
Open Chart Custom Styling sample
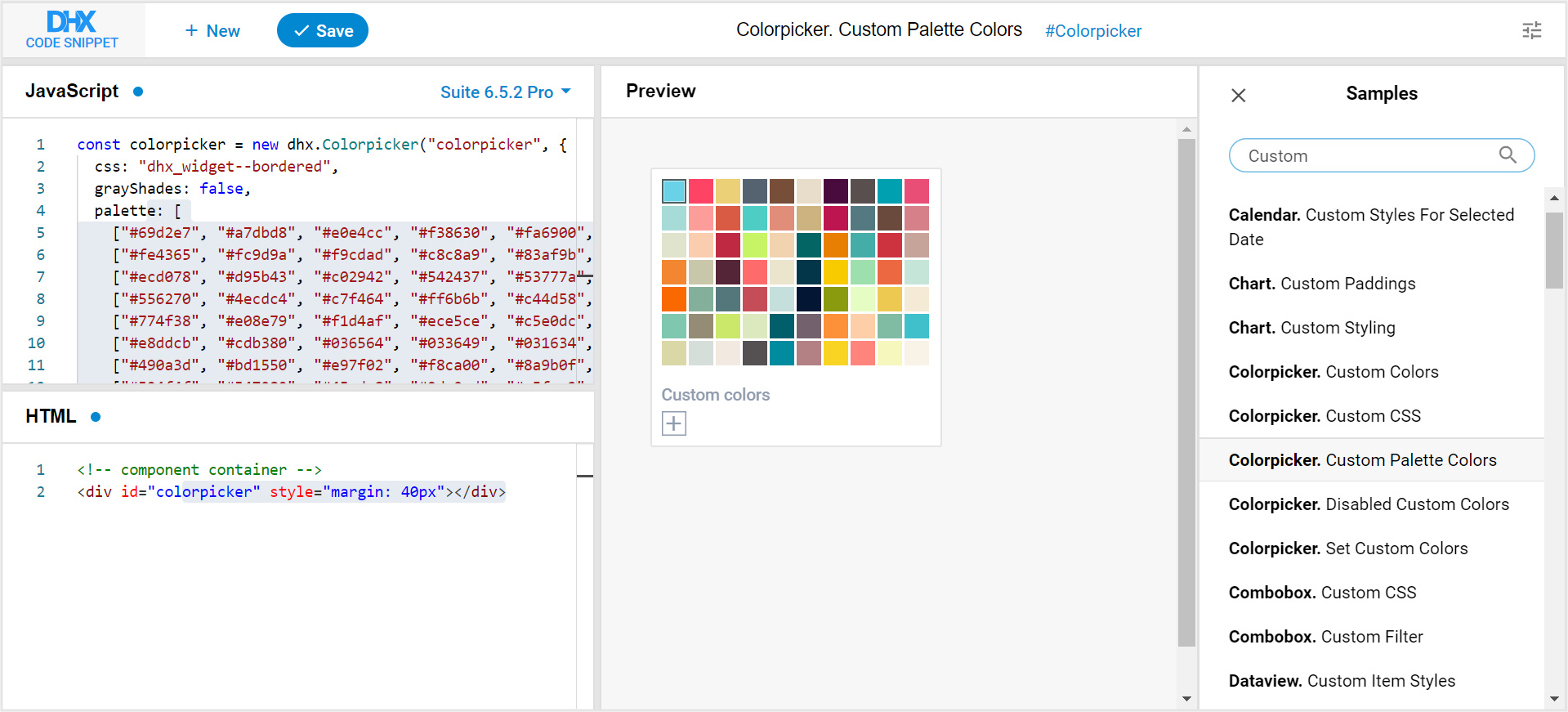point(1373,328)
